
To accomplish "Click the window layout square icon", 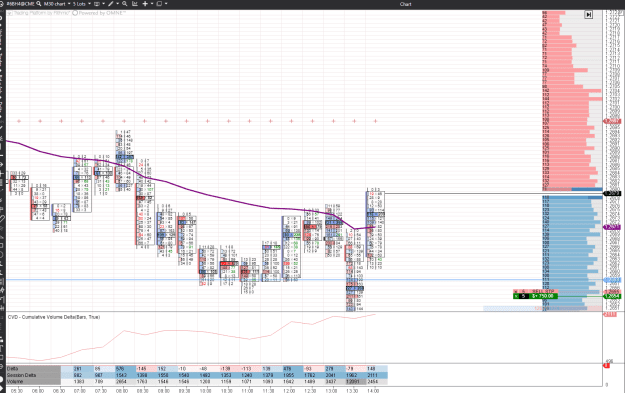I will pyautogui.click(x=159, y=4).
